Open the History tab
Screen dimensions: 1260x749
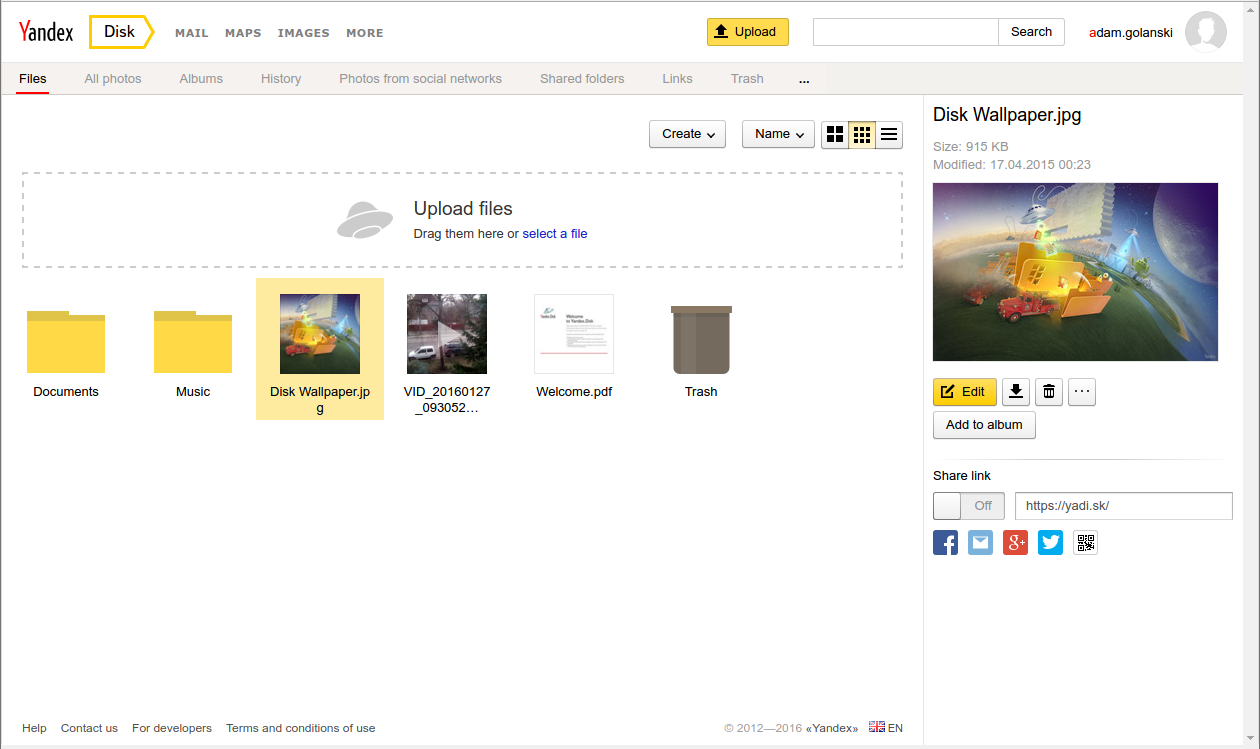click(281, 79)
